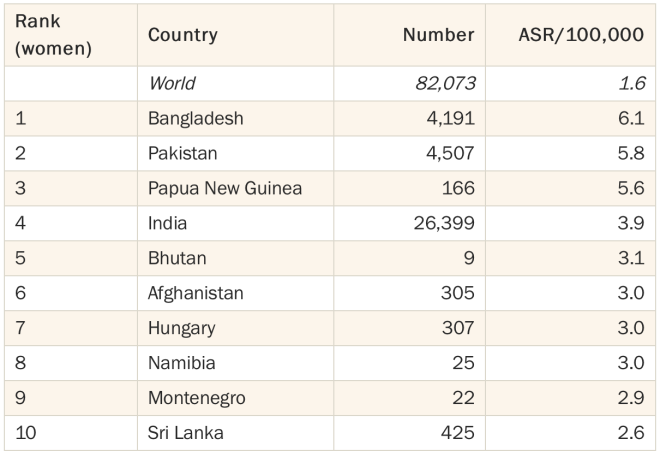
Task: Click the Number column header
Action: tap(438, 35)
